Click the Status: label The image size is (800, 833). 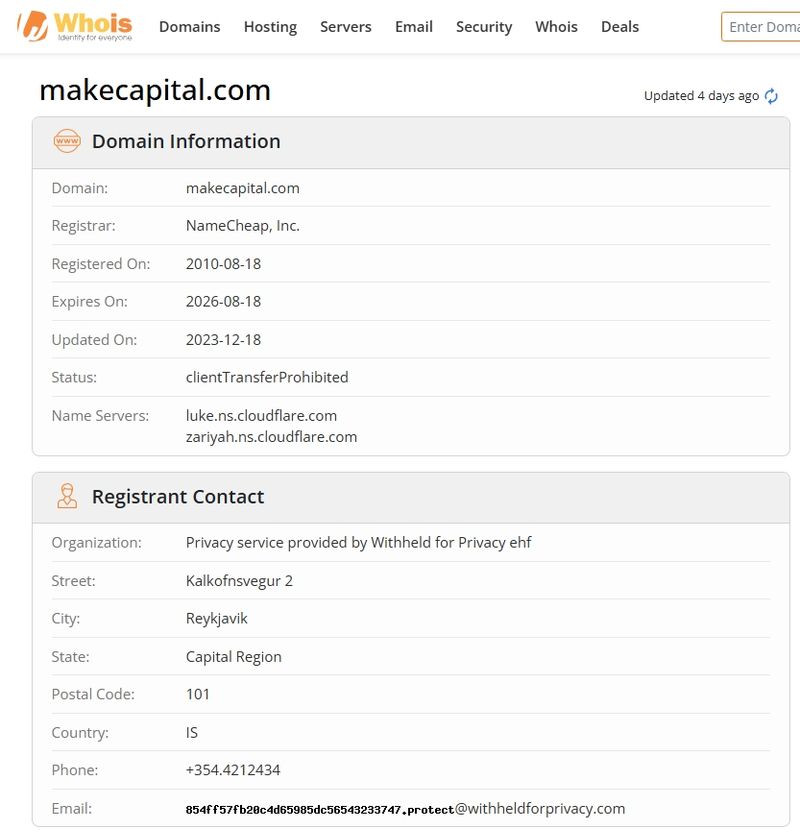click(x=74, y=378)
